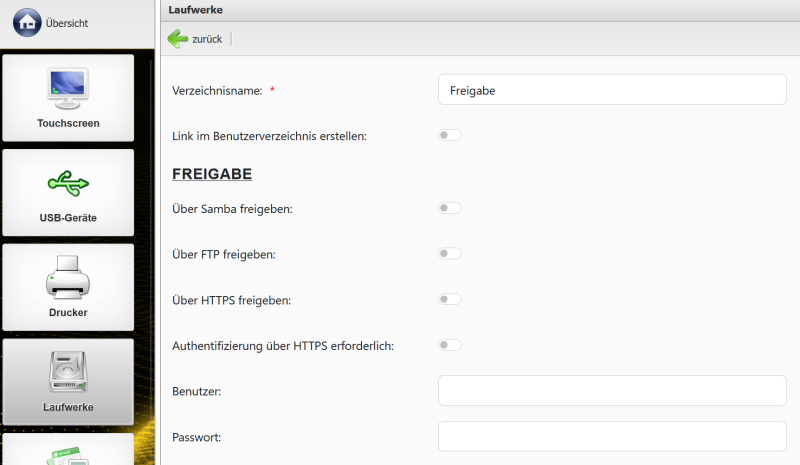This screenshot has width=800, height=465.
Task: Click the green back arrow icon
Action: click(178, 39)
